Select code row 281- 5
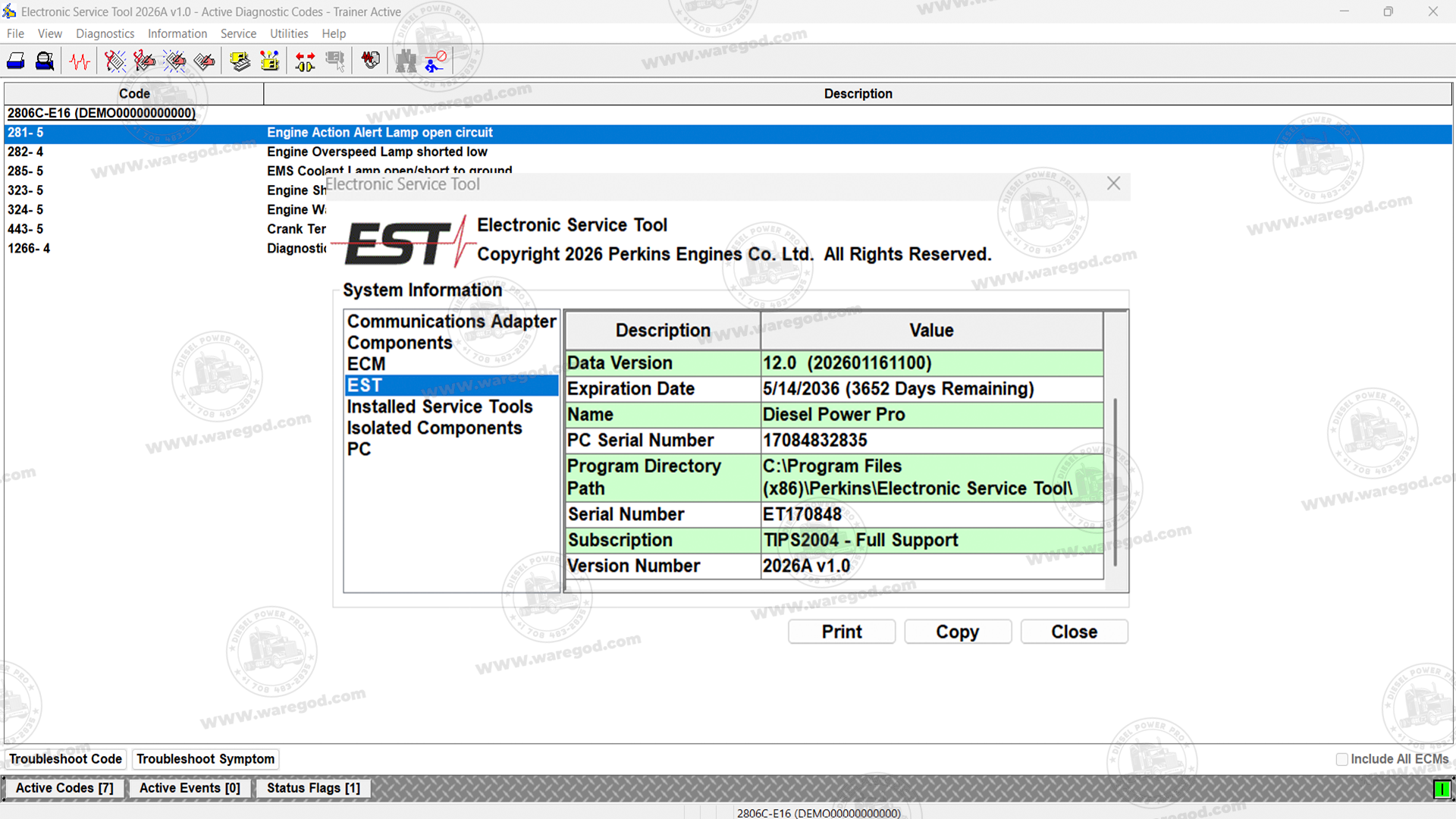The height and width of the screenshot is (819, 1456). [728, 133]
